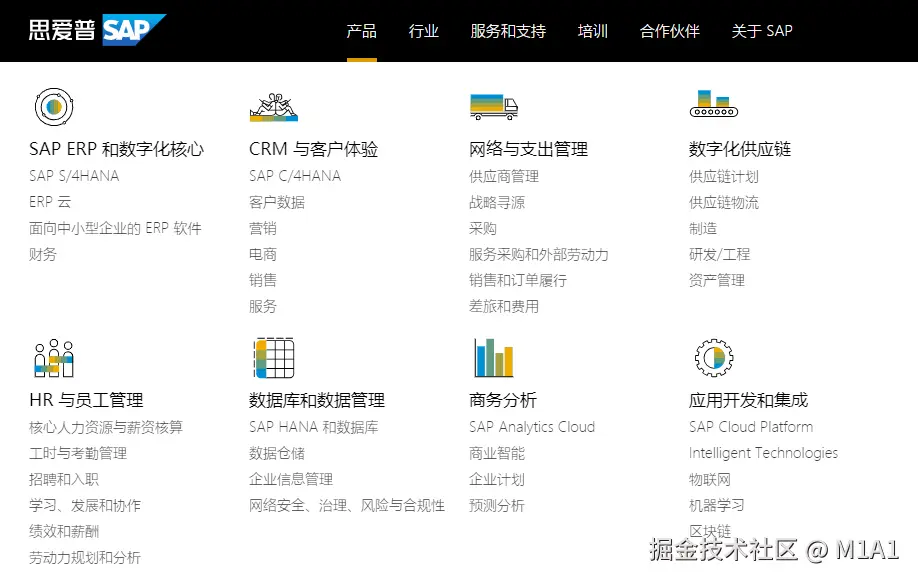Open the 预测分析 link
The width and height of the screenshot is (918, 582).
pyautogui.click(x=497, y=505)
